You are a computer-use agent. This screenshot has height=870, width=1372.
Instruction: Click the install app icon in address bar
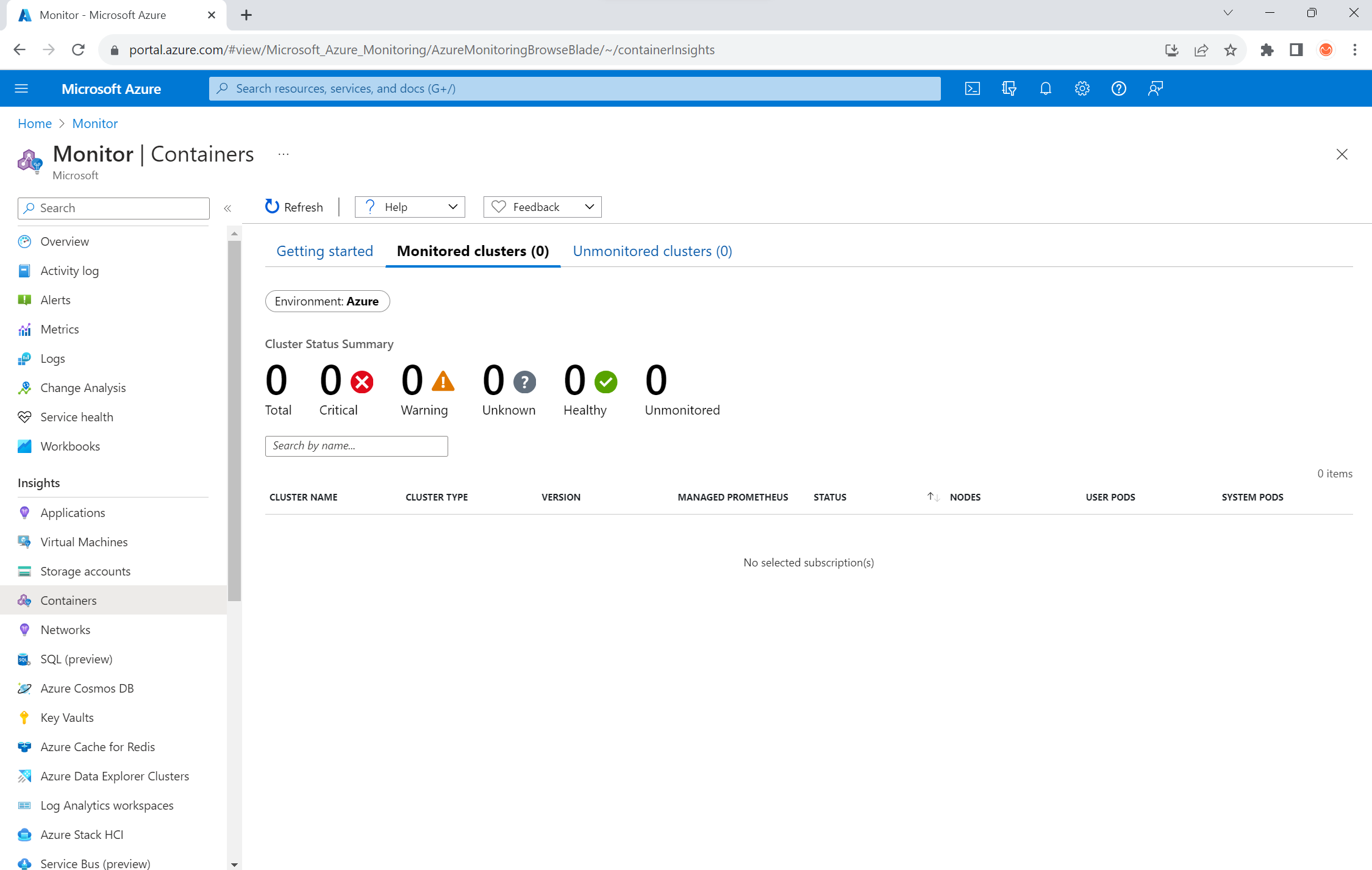pos(1172,50)
